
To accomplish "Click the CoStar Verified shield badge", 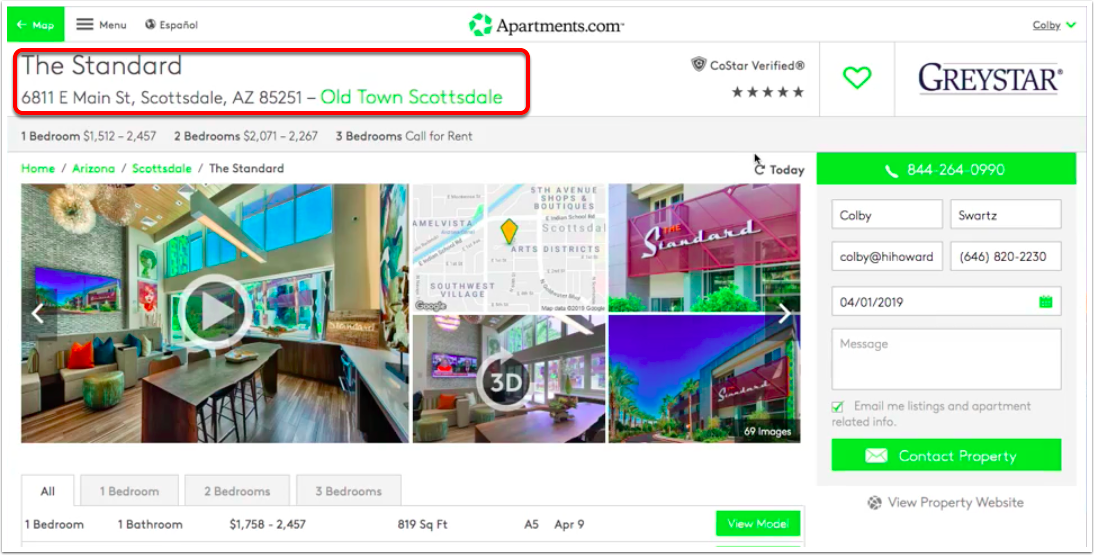I will pyautogui.click(x=698, y=65).
